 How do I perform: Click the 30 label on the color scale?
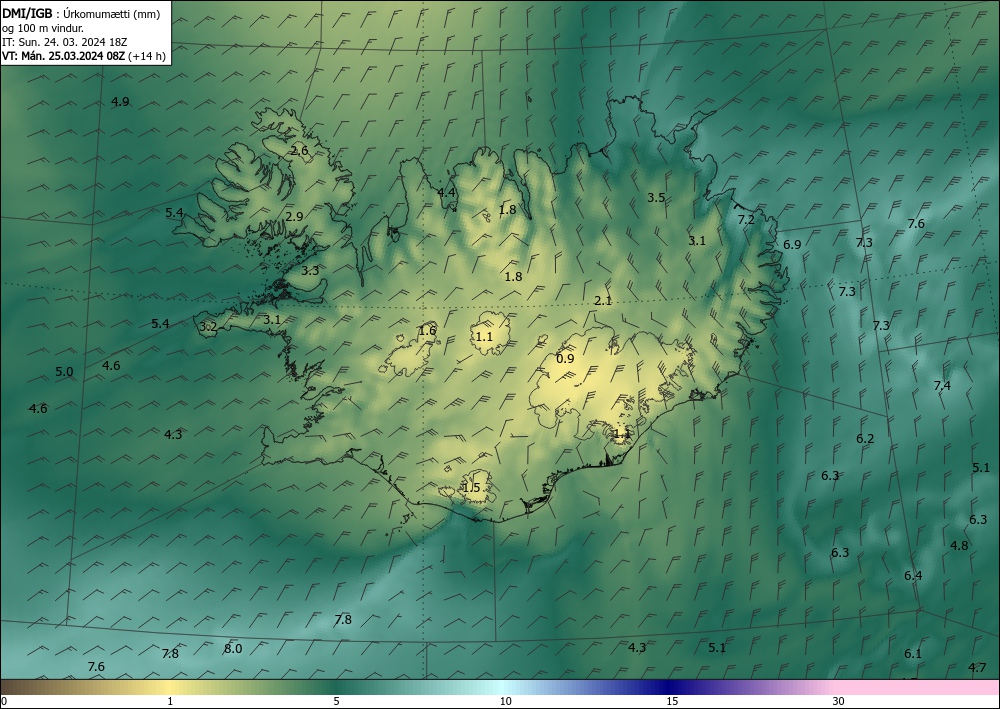839,701
